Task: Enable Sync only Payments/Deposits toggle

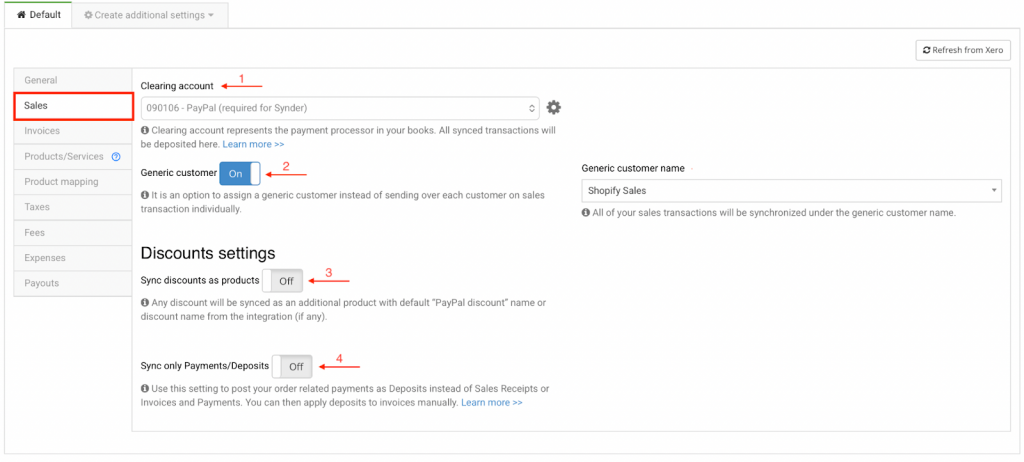Action: click(x=292, y=367)
